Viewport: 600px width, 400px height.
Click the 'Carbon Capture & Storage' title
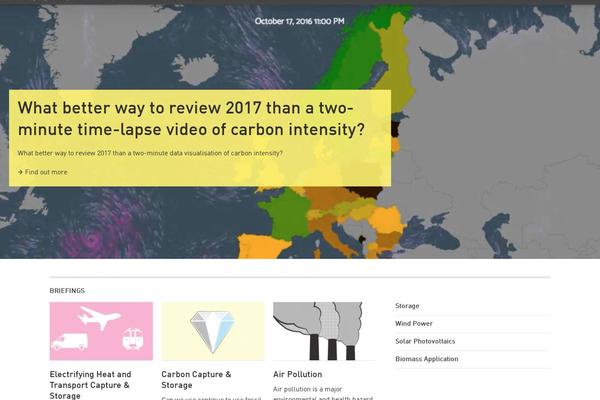pyautogui.click(x=196, y=380)
